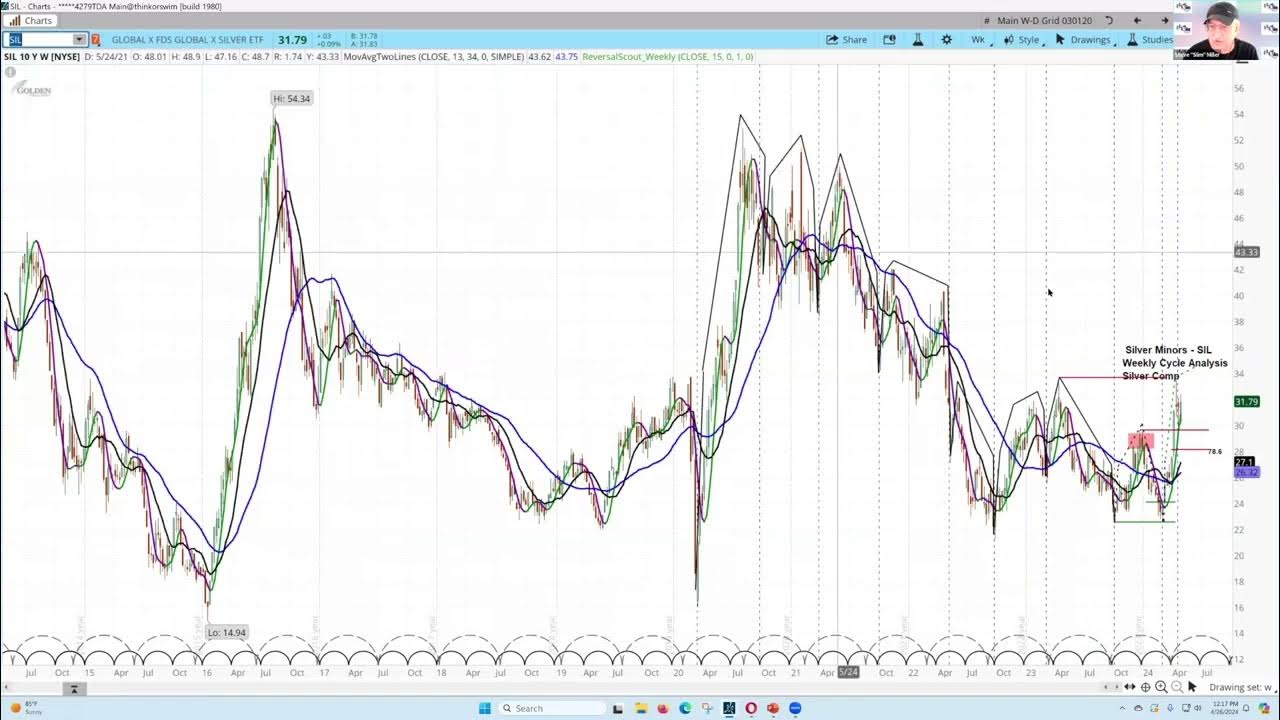This screenshot has height=720, width=1280.
Task: Open chart settings gear
Action: [946, 40]
